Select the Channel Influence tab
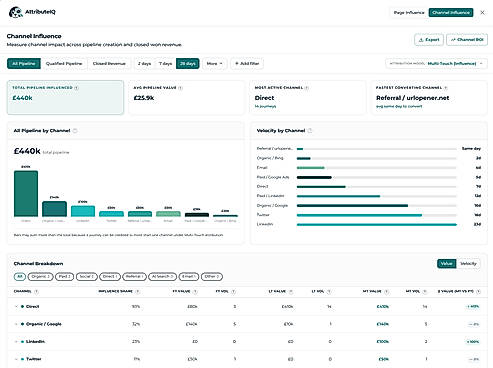The height and width of the screenshot is (368, 493). (x=451, y=13)
